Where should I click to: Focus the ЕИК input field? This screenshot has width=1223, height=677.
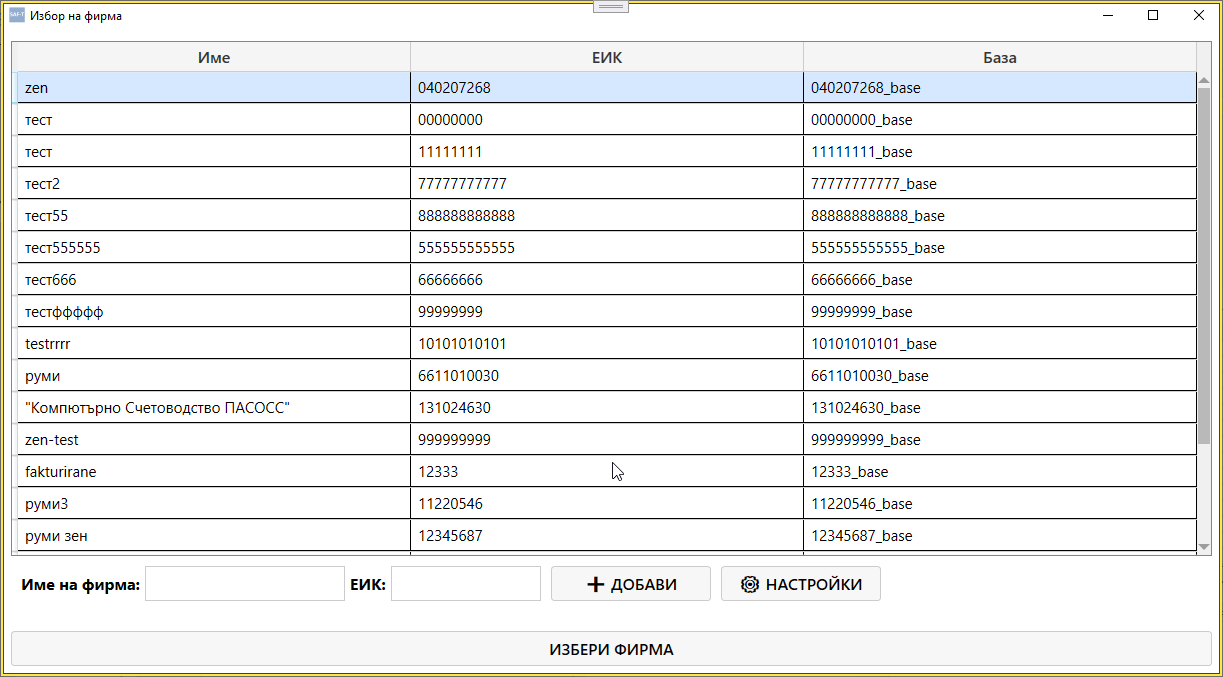(466, 584)
